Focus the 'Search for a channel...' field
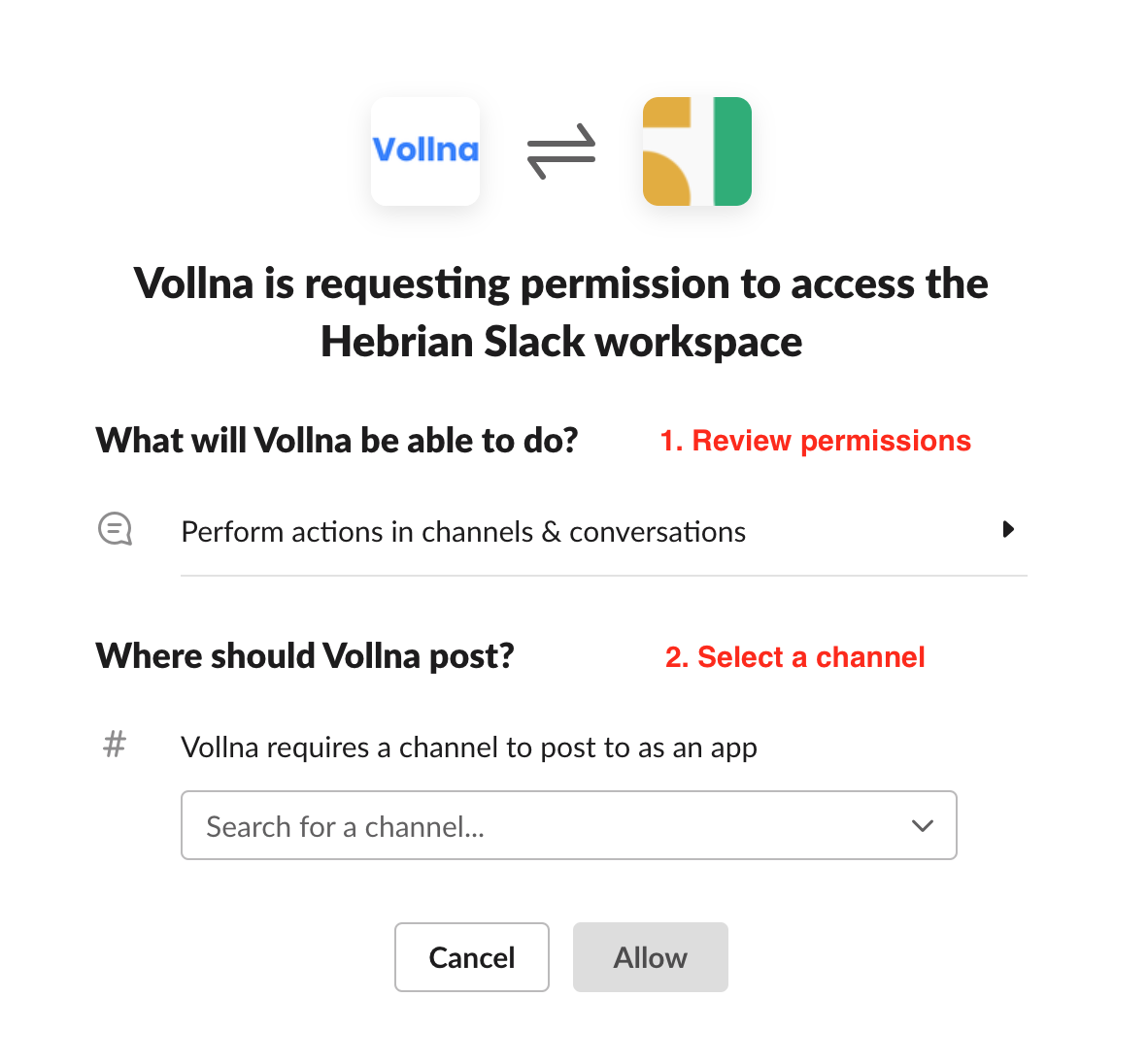1148x1064 pixels. [544, 826]
